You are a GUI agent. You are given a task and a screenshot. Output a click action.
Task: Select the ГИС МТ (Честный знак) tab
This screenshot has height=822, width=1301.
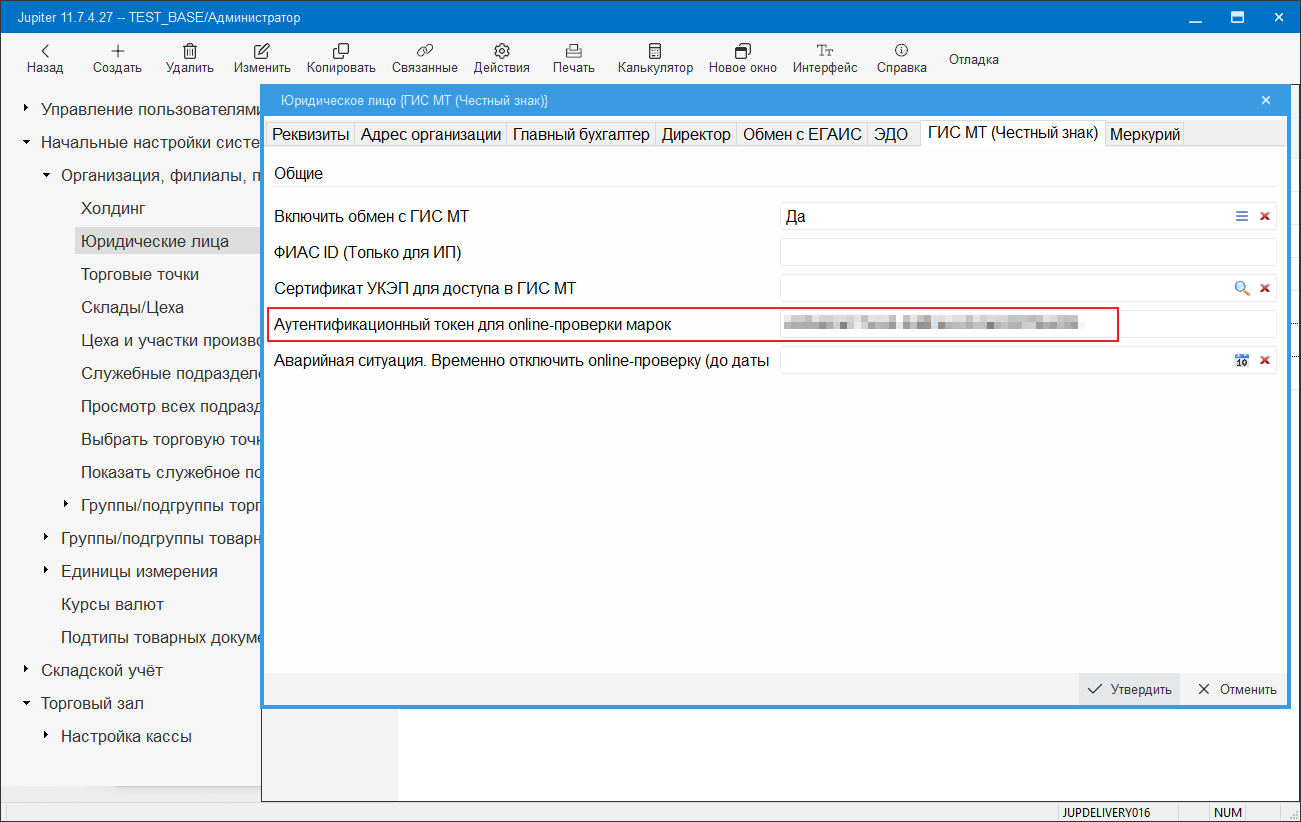tap(1013, 132)
